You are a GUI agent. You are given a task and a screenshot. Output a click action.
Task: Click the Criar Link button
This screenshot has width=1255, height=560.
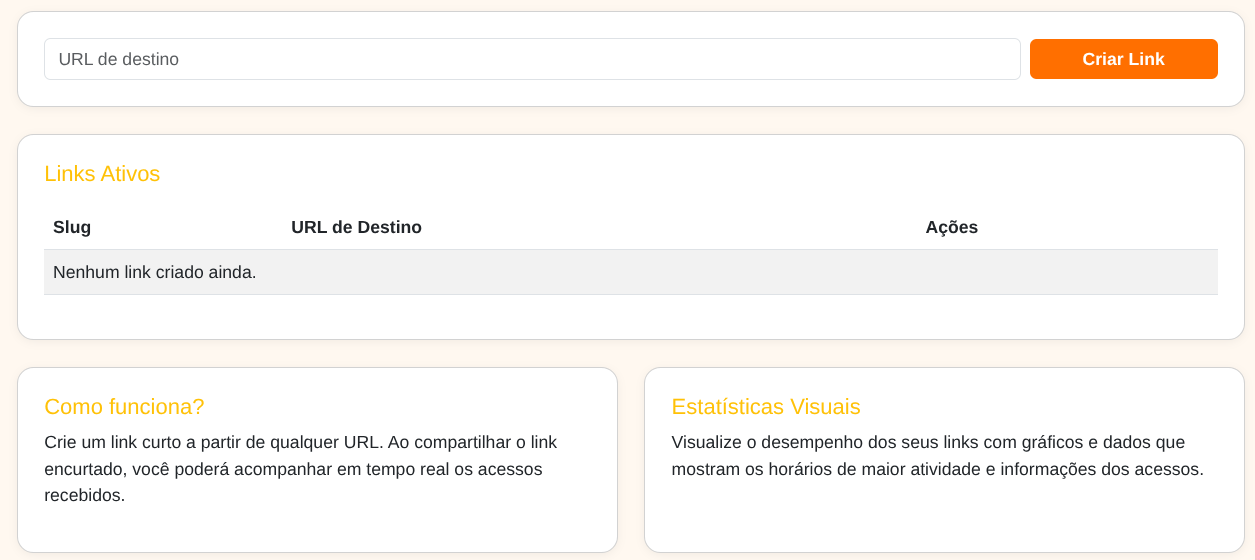(x=1124, y=59)
